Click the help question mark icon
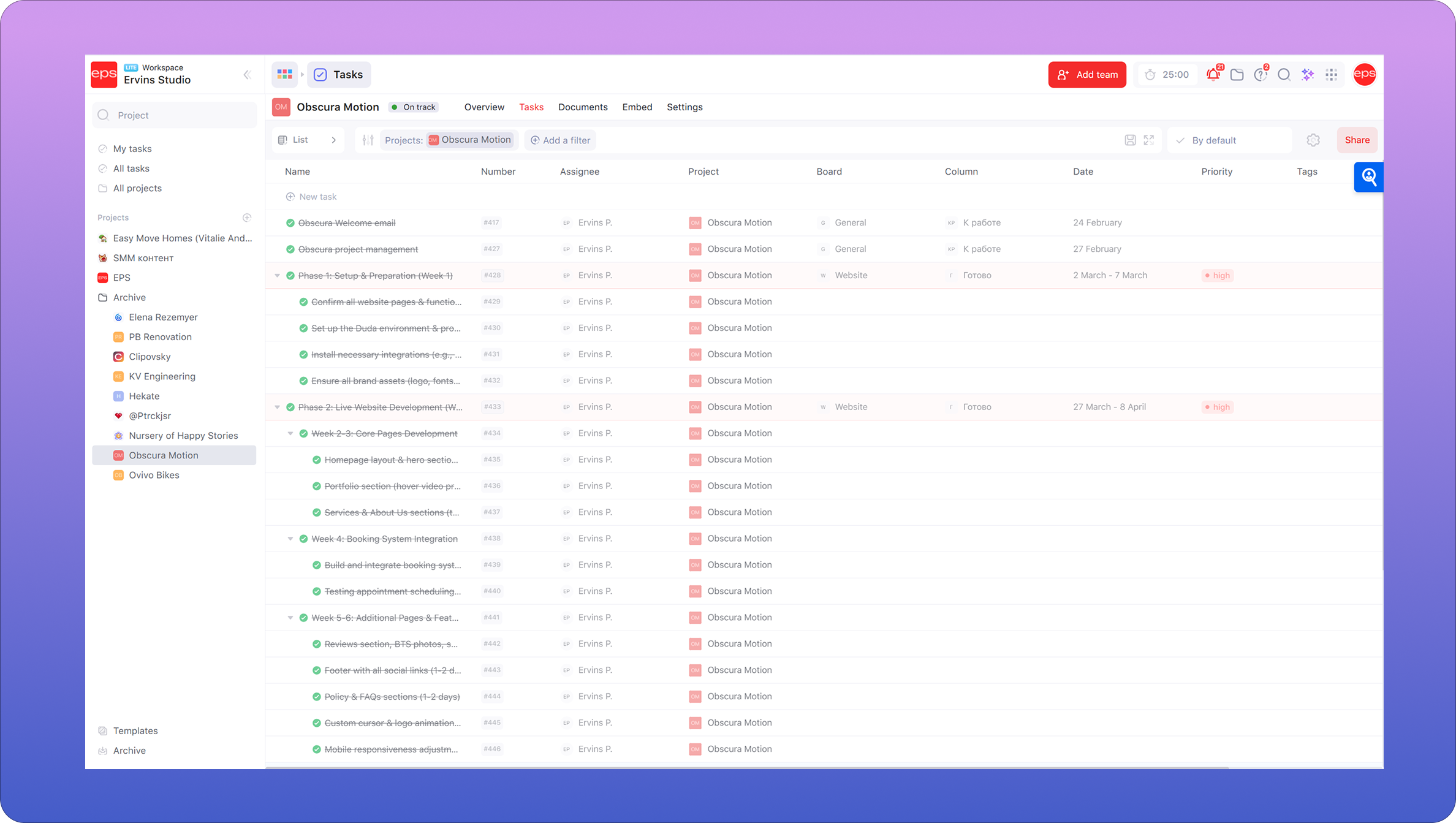Viewport: 1456px width, 823px height. 1261,75
